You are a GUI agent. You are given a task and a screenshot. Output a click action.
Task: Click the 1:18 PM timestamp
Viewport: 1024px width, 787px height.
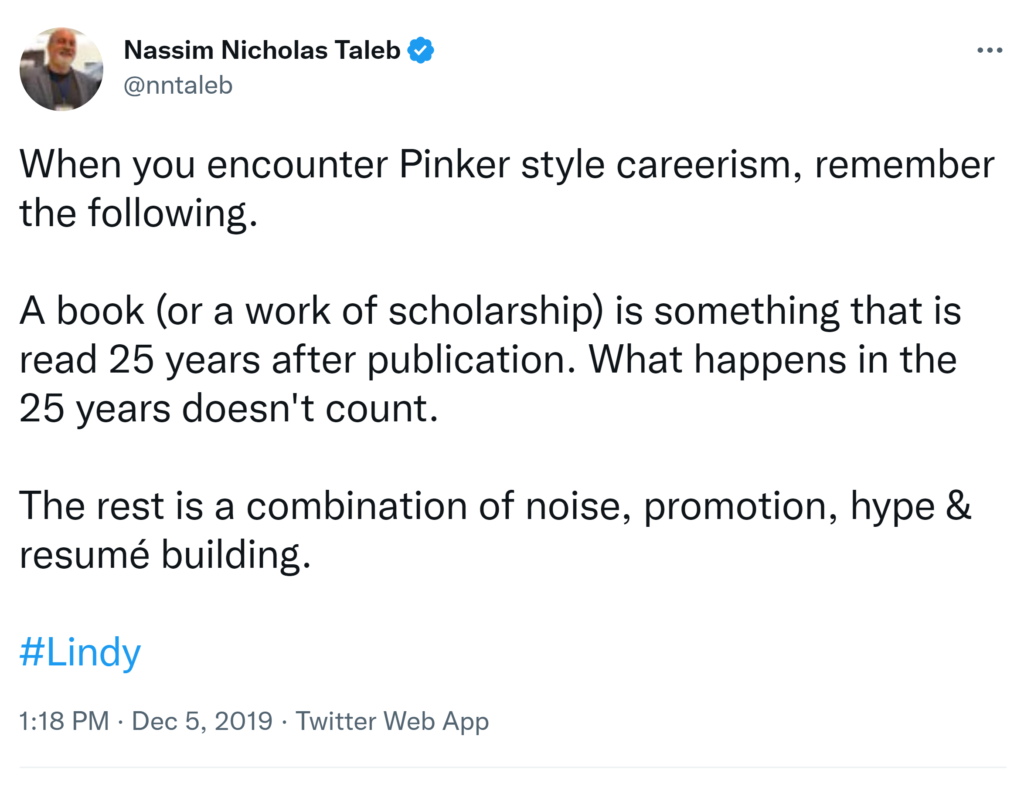pos(64,720)
